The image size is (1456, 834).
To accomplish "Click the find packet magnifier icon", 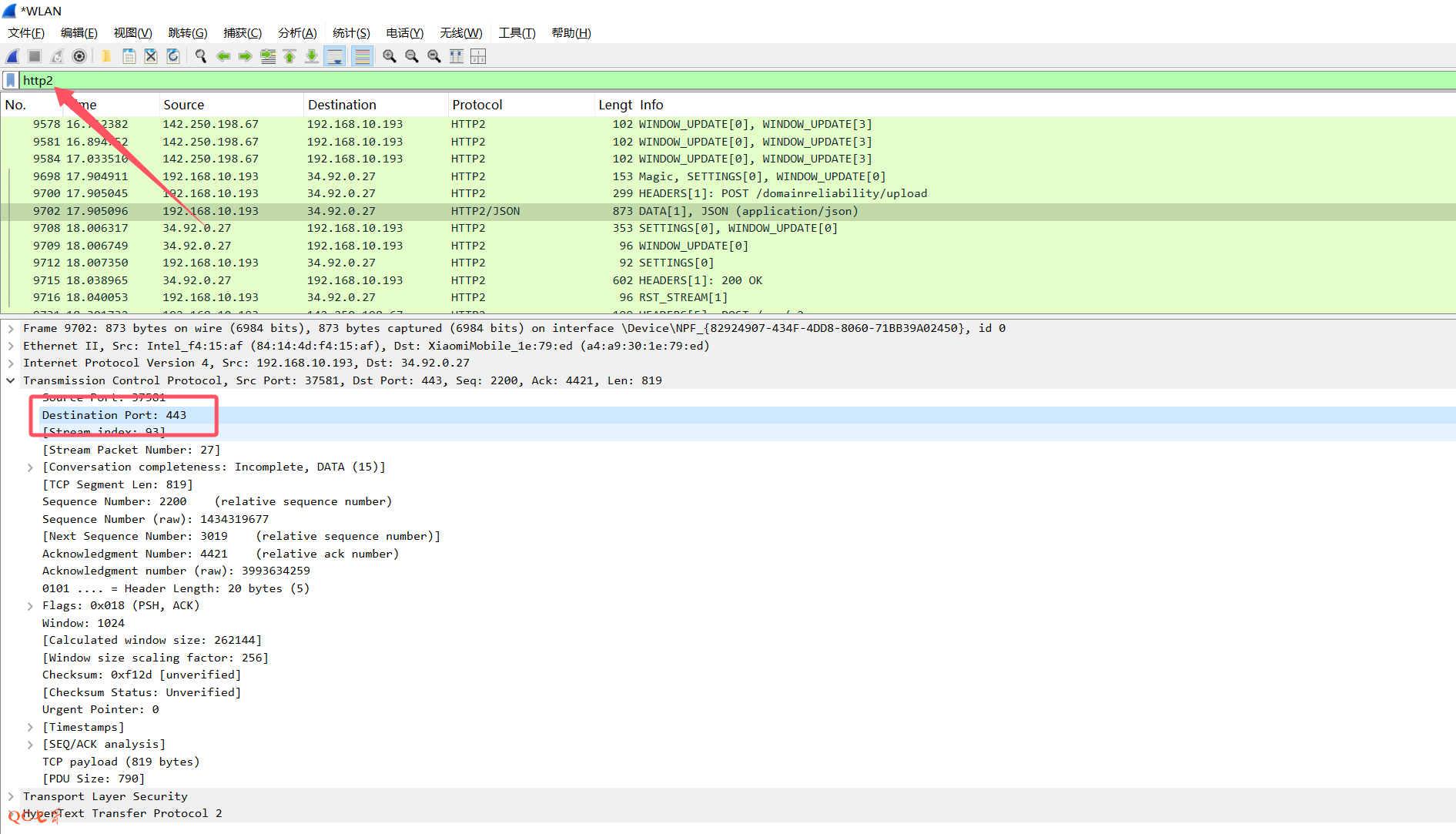I will (x=201, y=56).
